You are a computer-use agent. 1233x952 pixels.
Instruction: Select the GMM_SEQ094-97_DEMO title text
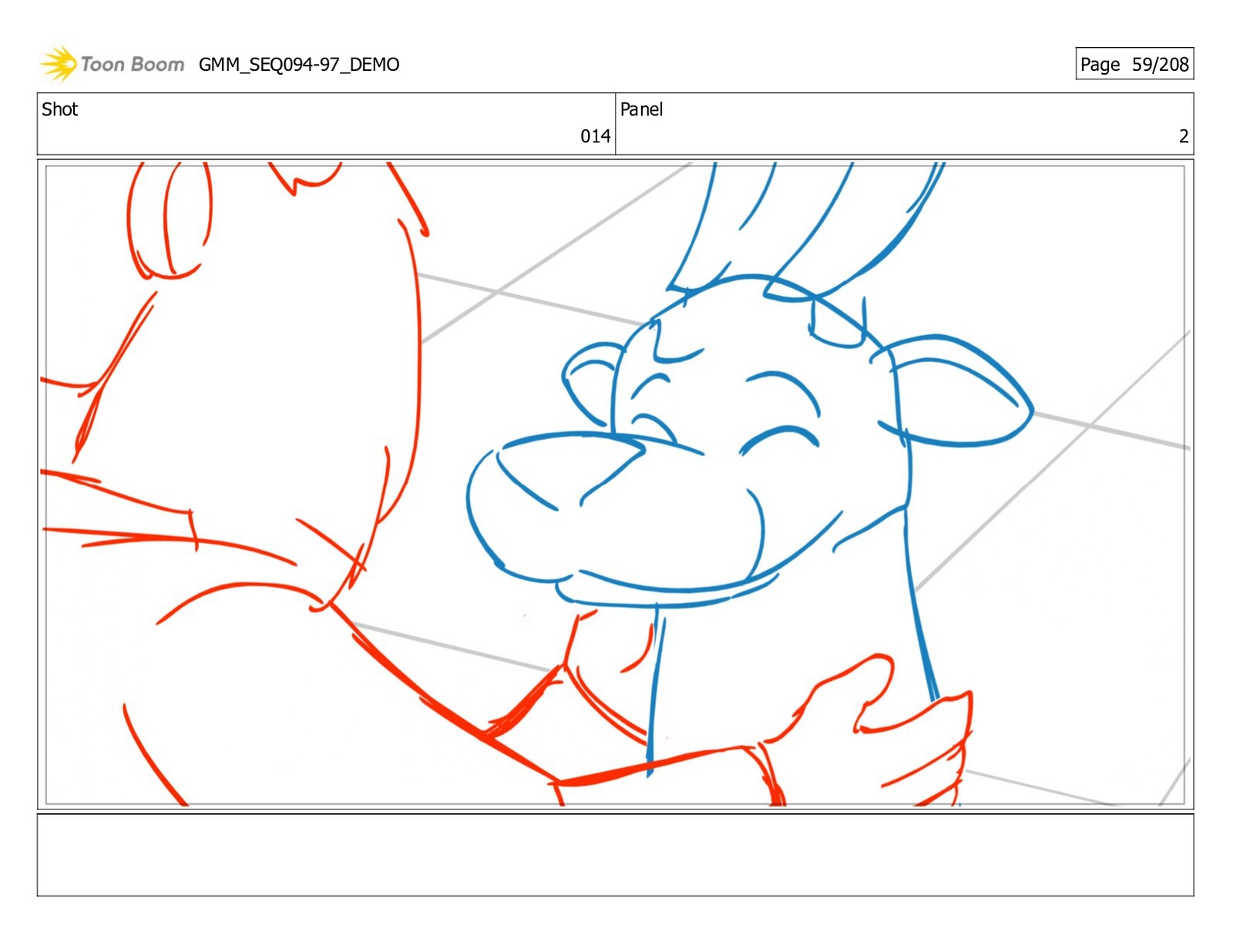click(x=299, y=65)
